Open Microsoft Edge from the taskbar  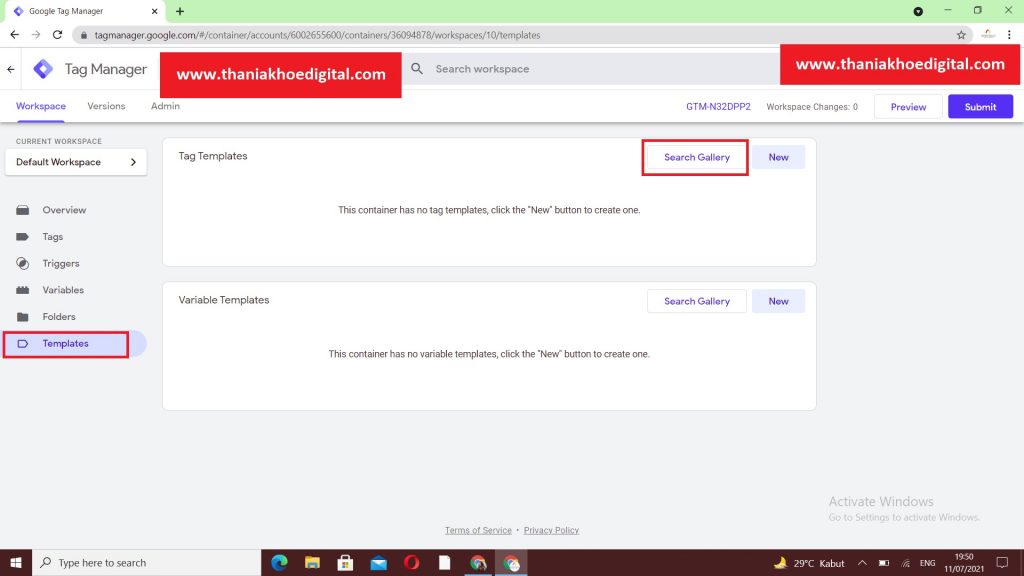[x=279, y=563]
